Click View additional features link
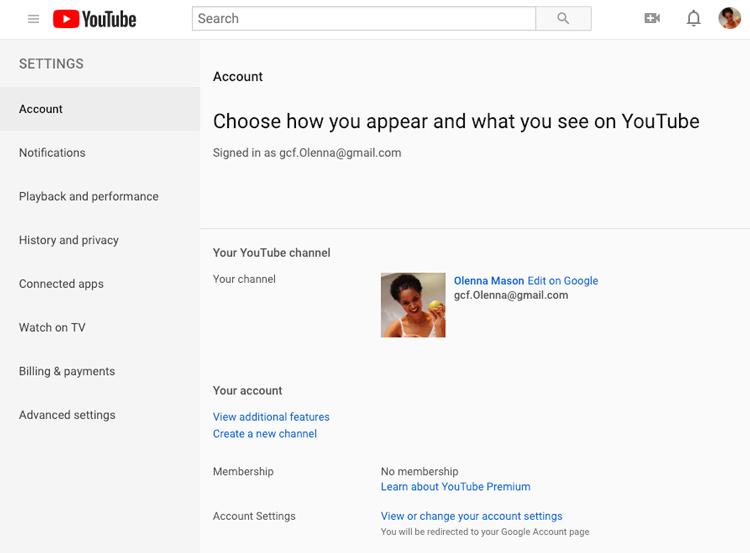The image size is (750, 553). [271, 417]
